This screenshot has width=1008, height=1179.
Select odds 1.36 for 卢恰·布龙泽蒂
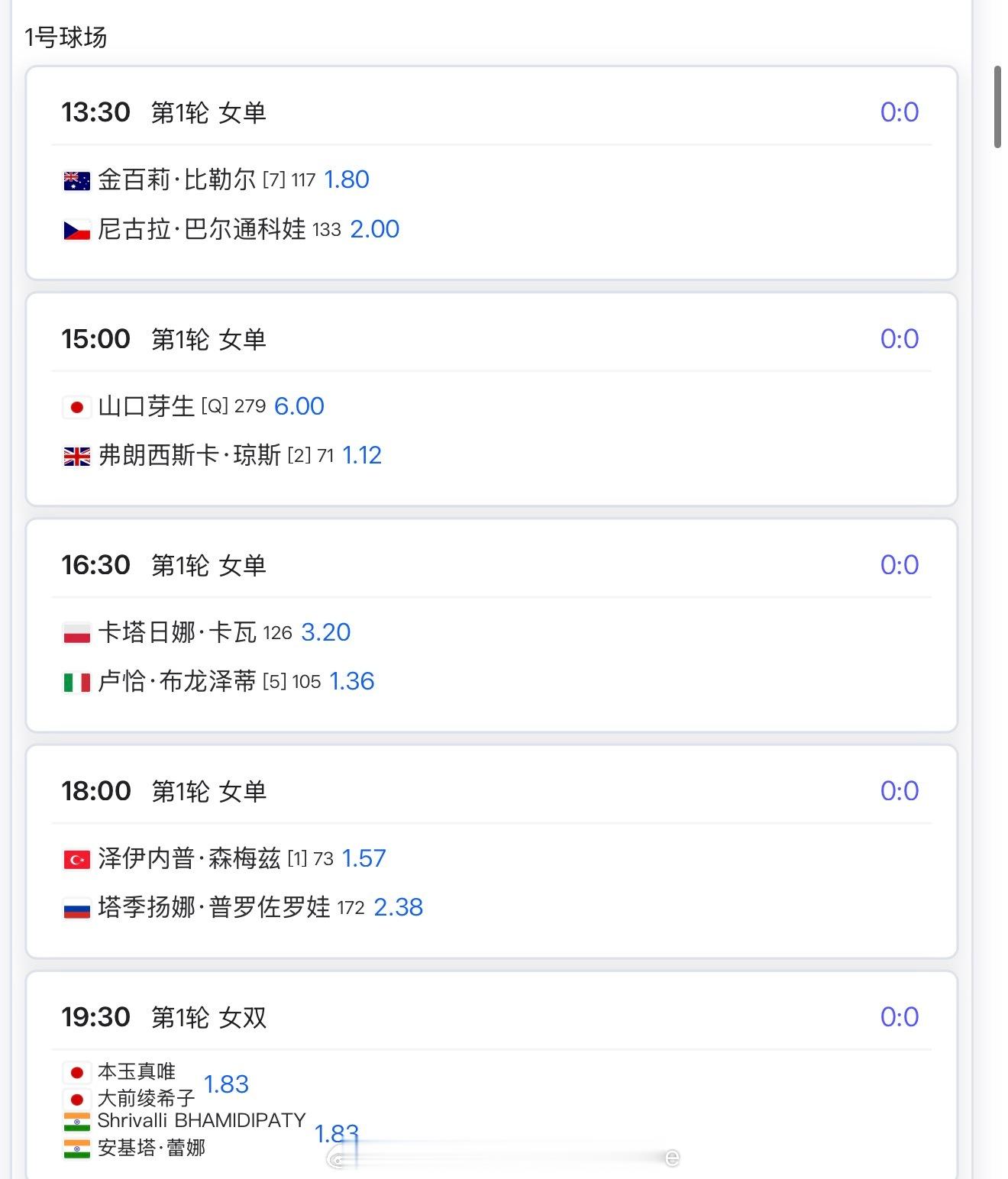(x=351, y=681)
